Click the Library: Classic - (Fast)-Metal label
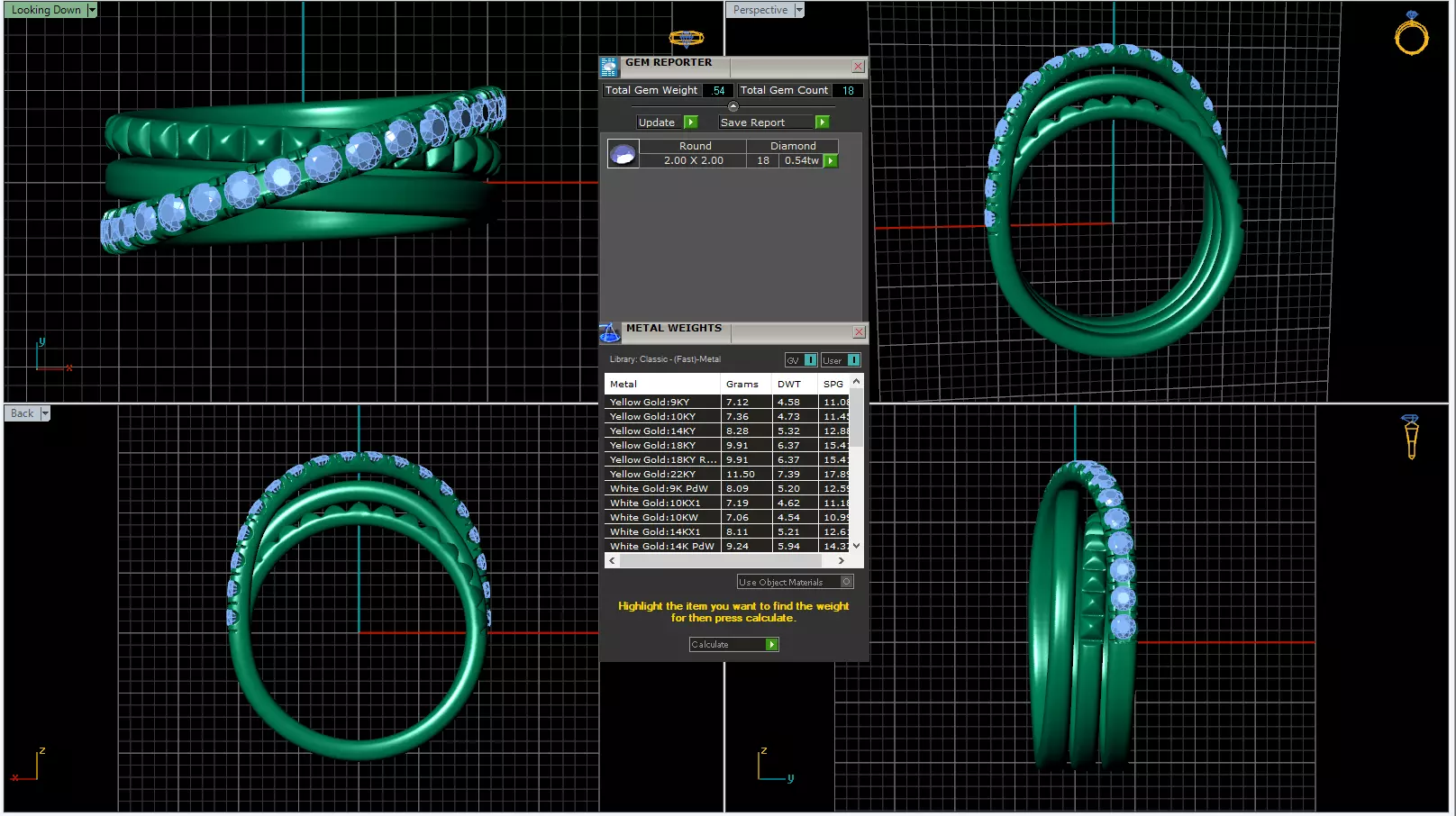The height and width of the screenshot is (816, 1456). pyautogui.click(x=665, y=359)
